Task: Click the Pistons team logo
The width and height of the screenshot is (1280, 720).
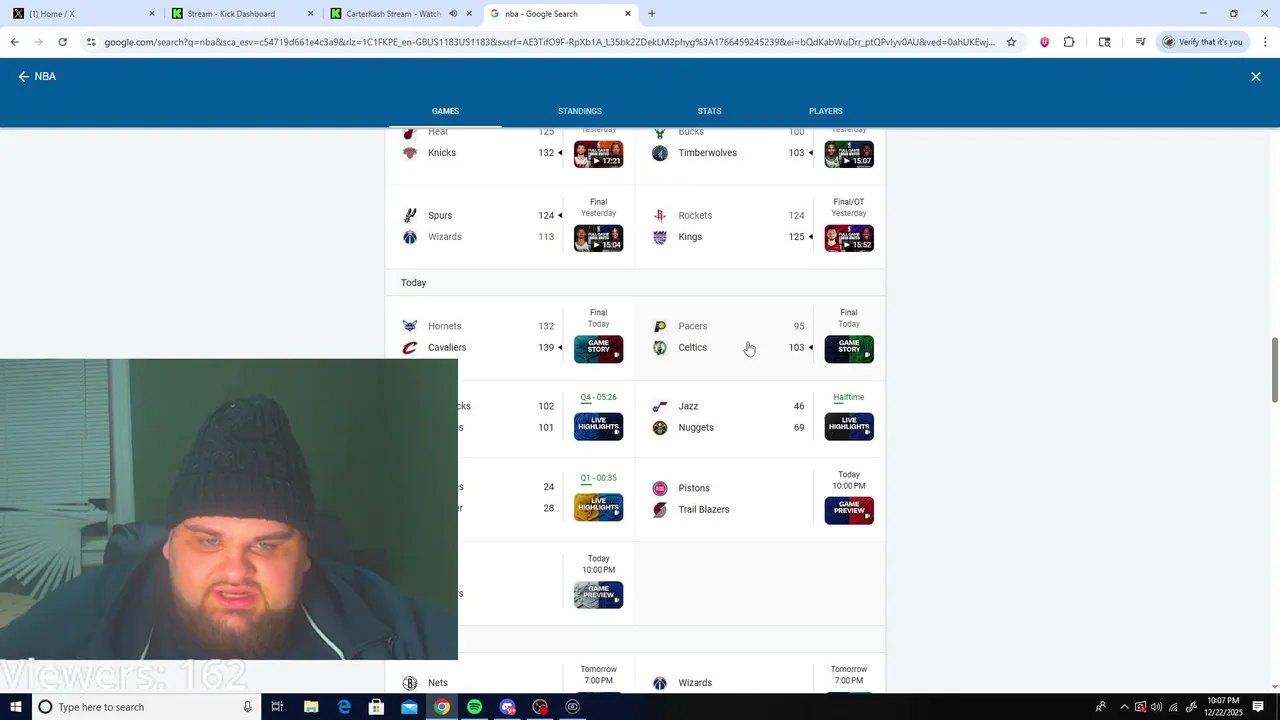Action: (x=659, y=488)
